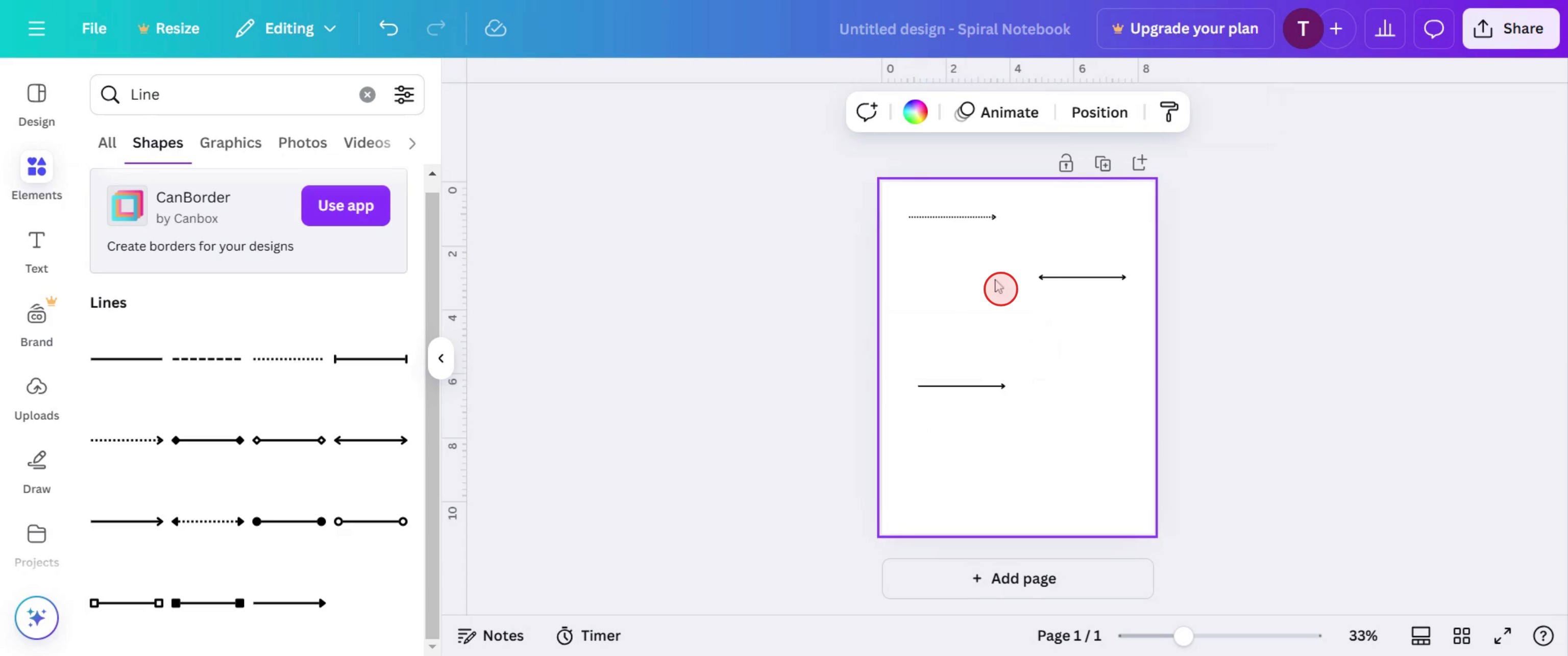Select the hollow square ends line

click(127, 603)
